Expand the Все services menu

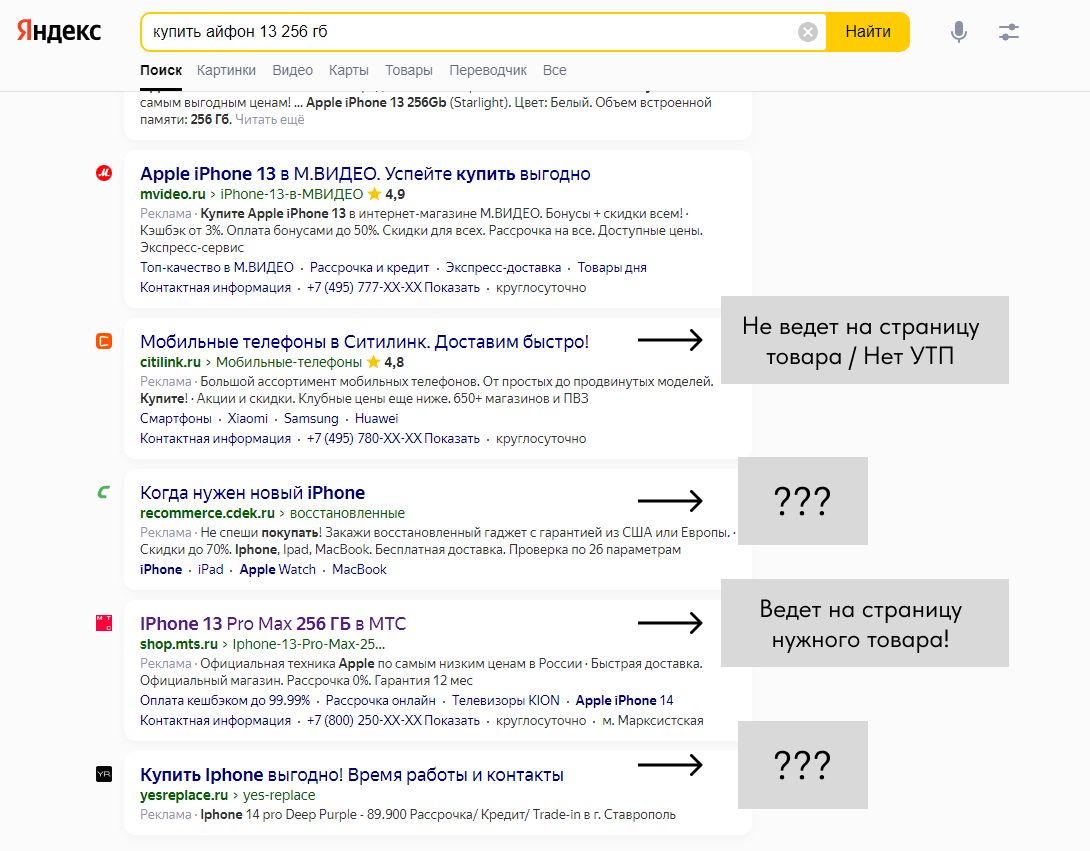point(554,70)
